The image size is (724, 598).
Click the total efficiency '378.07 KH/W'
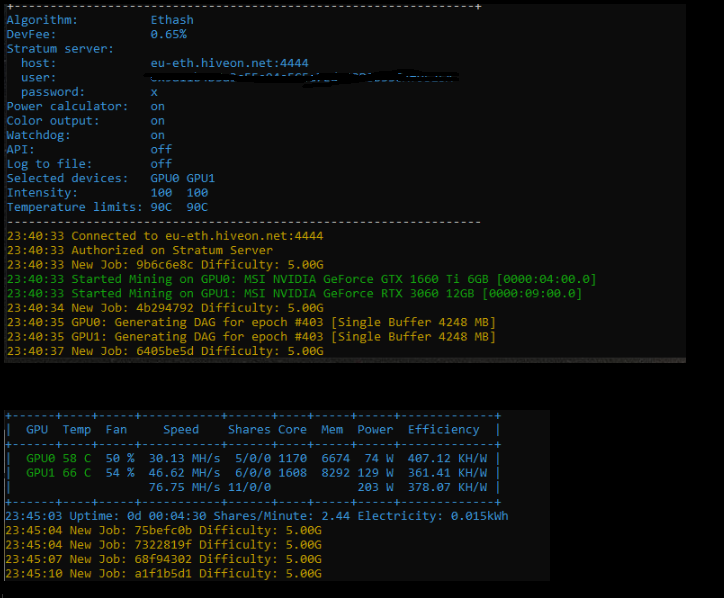pos(447,487)
